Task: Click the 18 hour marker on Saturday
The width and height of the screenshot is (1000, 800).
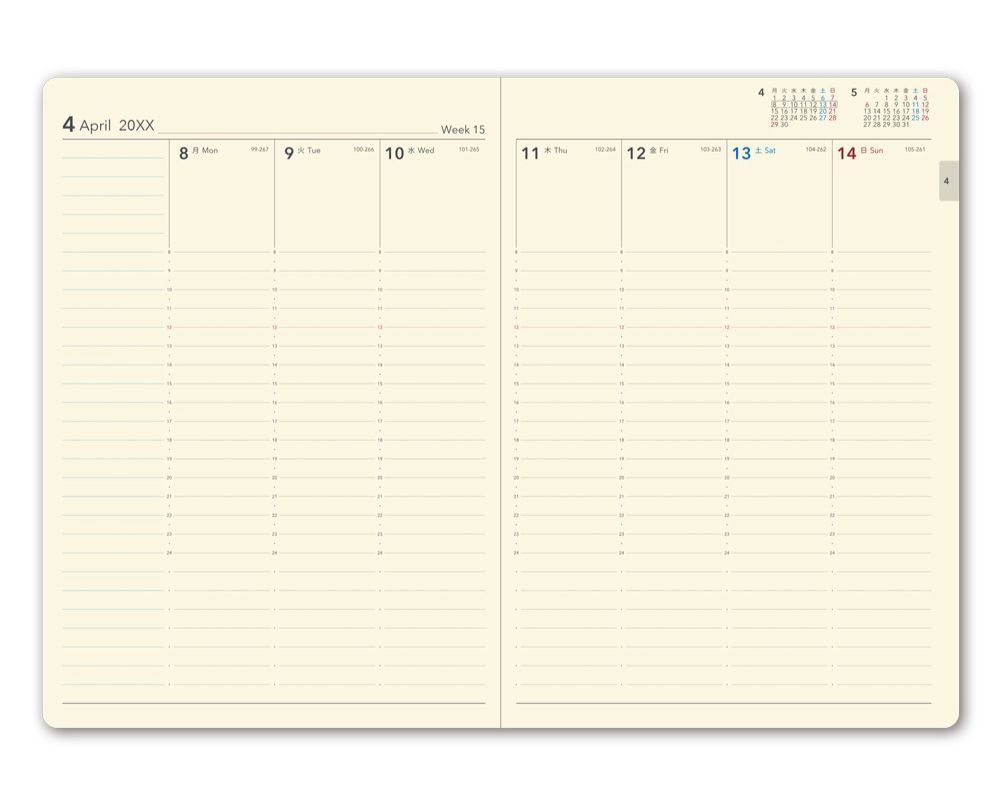Action: coord(728,440)
